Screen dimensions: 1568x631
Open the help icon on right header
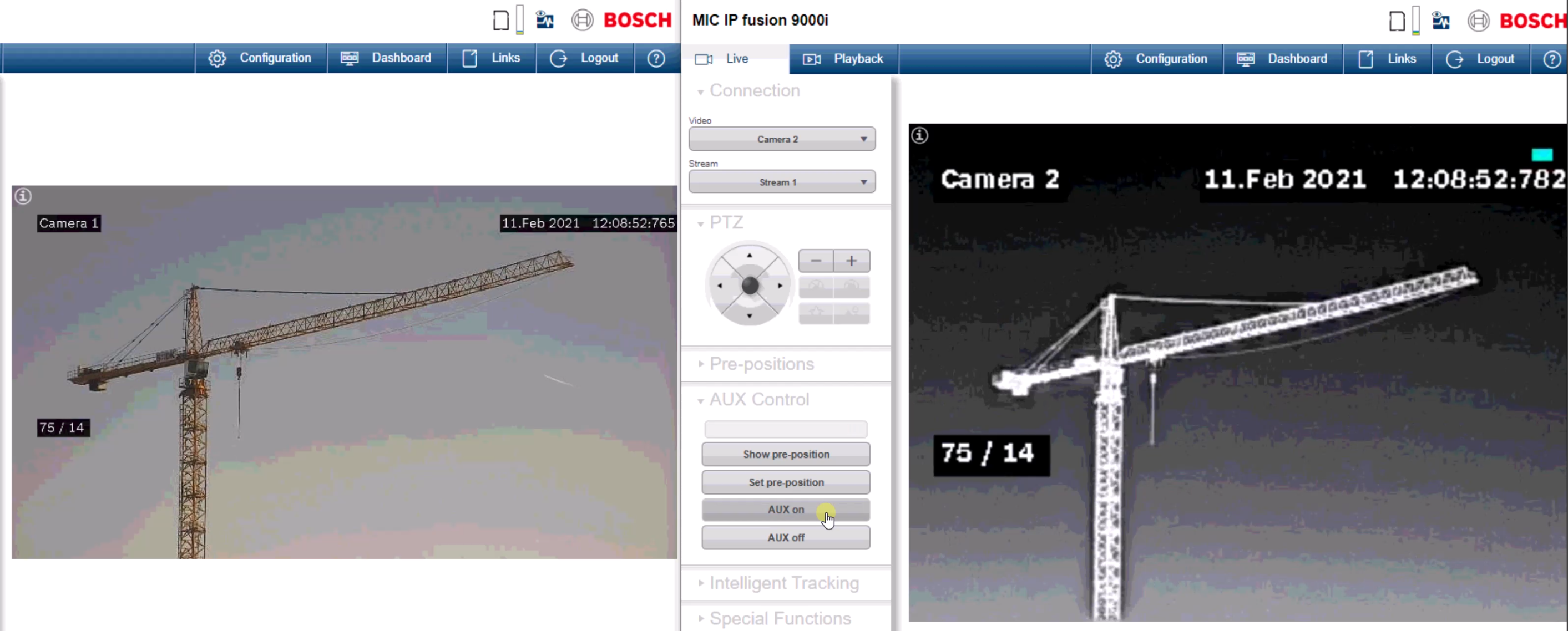pyautogui.click(x=1551, y=59)
